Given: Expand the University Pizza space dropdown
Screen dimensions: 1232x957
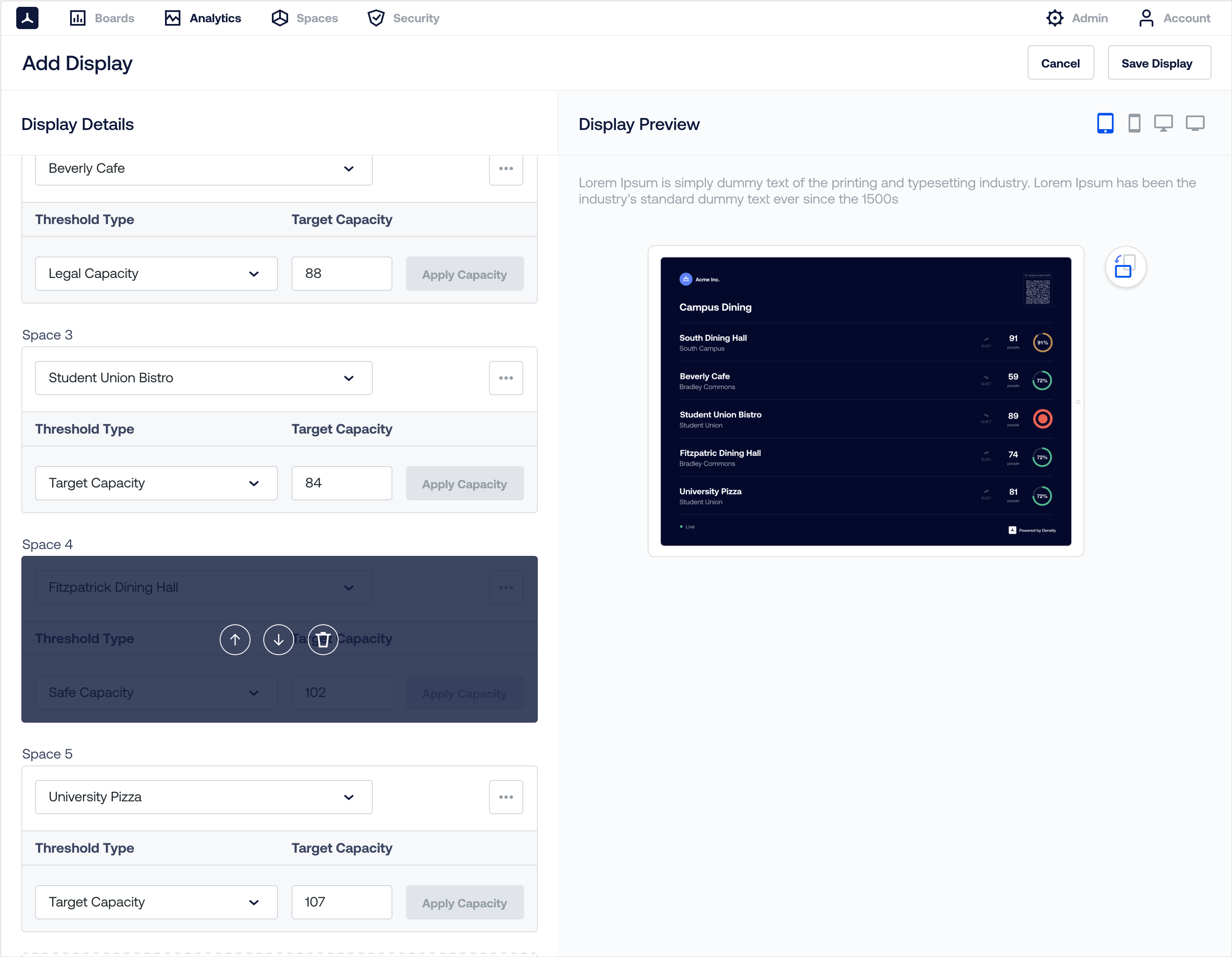Looking at the screenshot, I should point(203,797).
